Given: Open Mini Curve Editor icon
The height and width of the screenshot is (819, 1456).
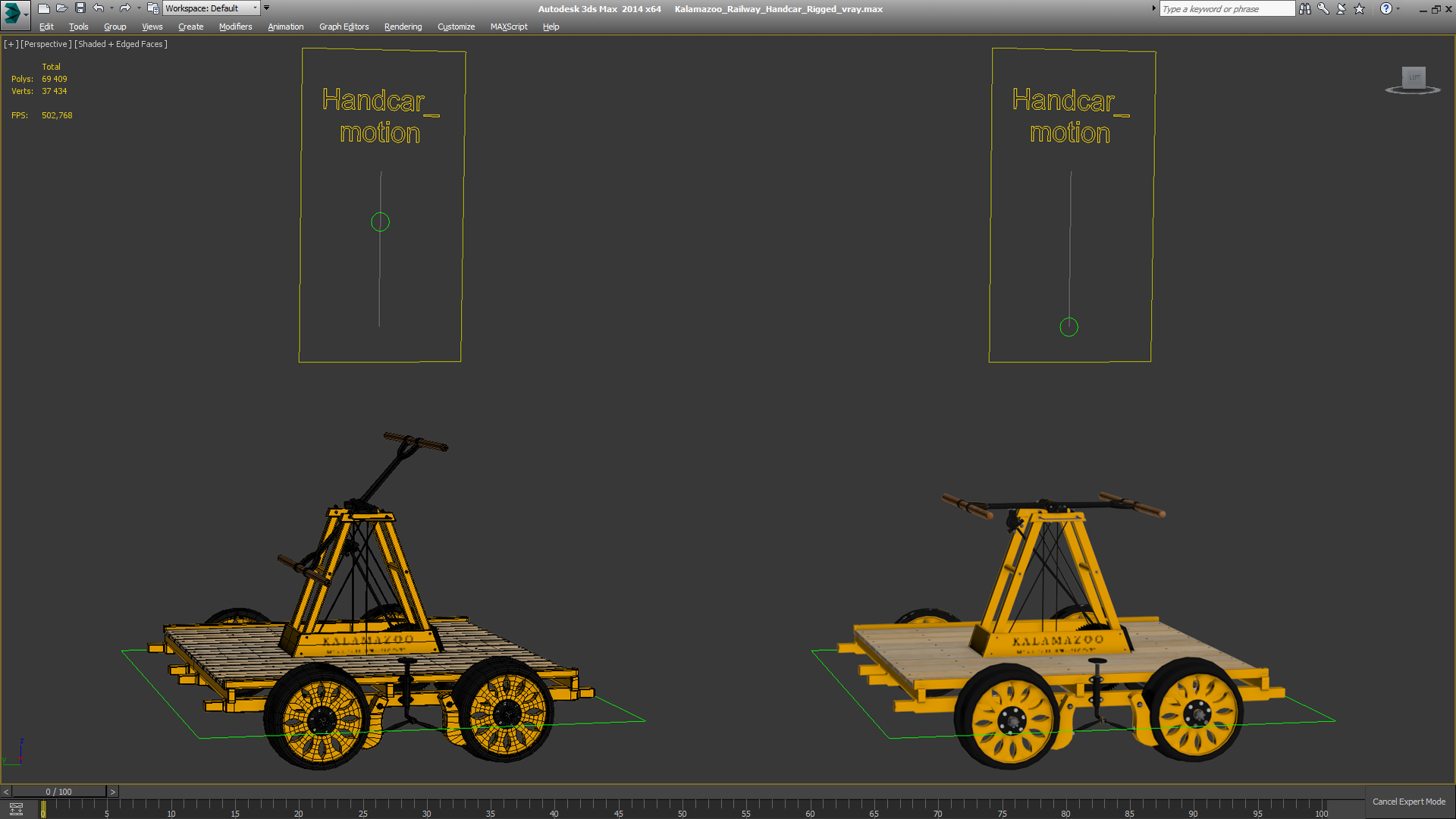Looking at the screenshot, I should pos(16,809).
